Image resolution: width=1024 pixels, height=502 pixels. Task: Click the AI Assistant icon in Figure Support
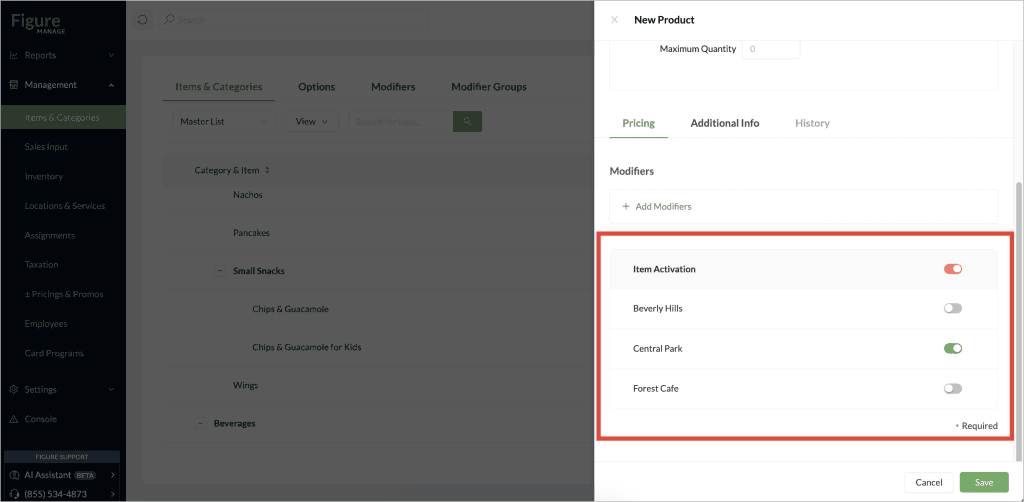tap(14, 475)
